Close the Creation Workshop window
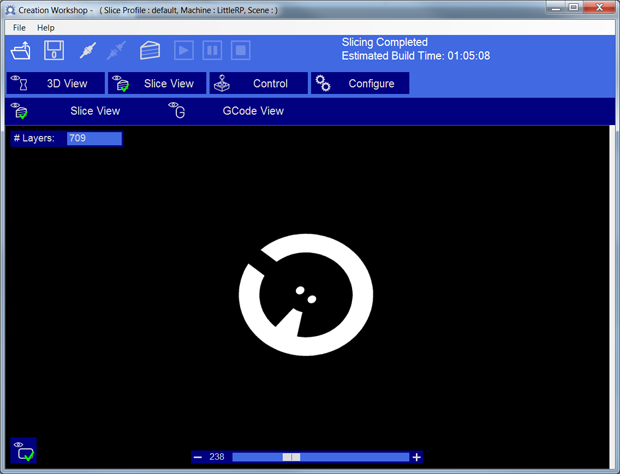The image size is (620, 474). coord(599,8)
